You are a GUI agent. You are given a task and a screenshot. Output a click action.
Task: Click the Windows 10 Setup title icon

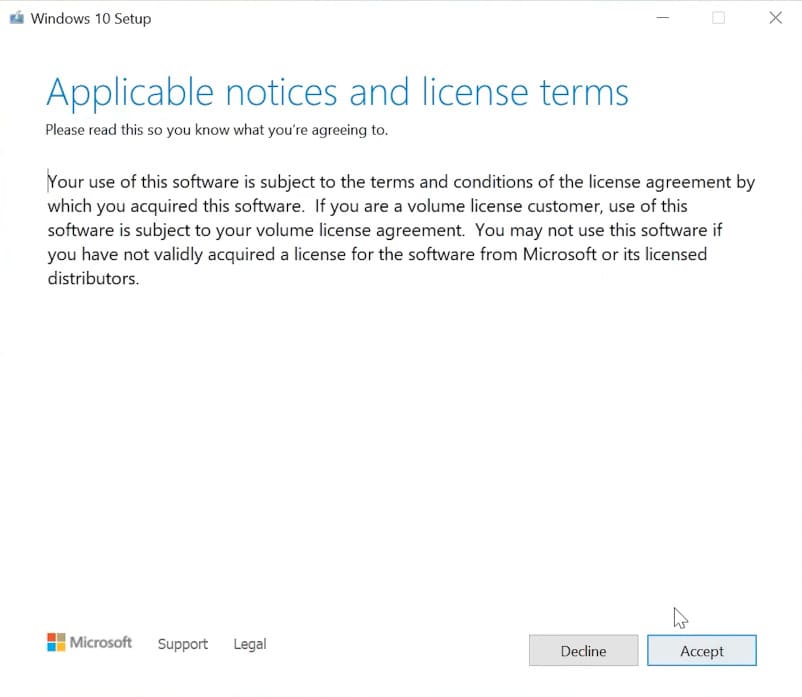click(x=17, y=18)
